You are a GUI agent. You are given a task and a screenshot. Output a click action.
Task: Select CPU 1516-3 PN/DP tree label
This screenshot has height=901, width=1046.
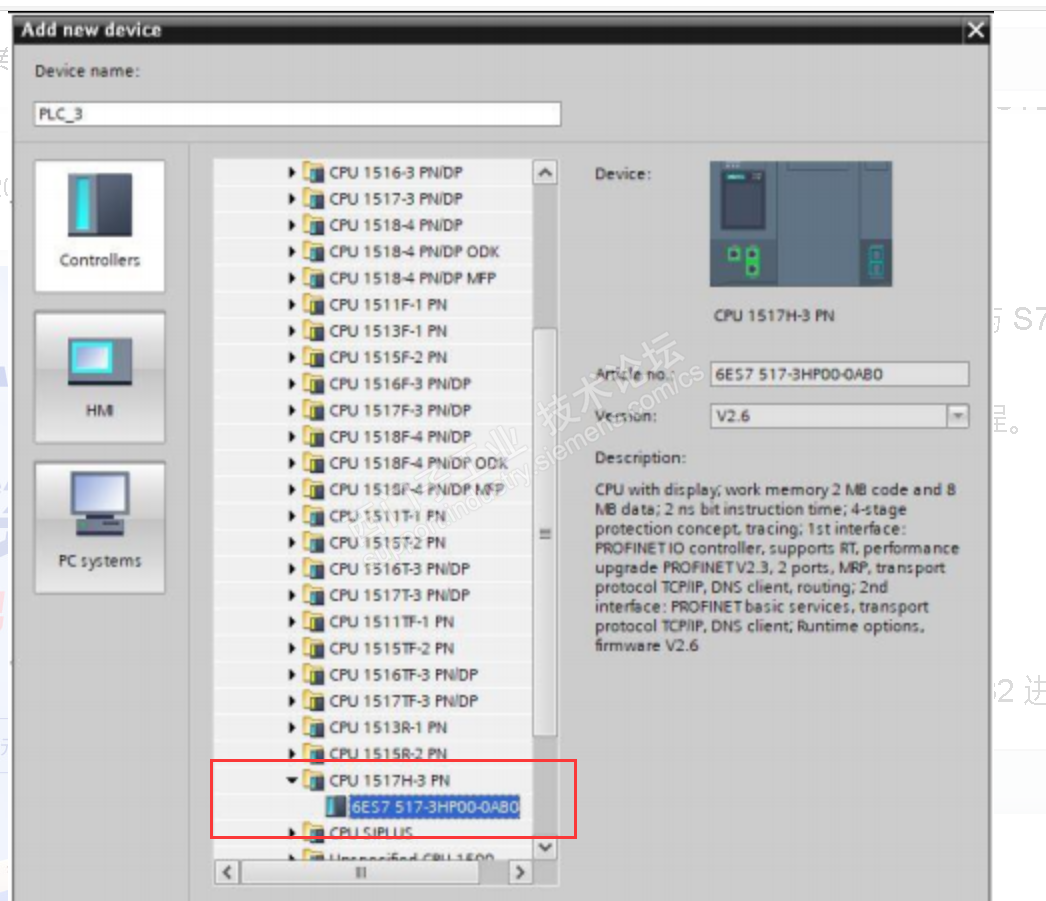(x=396, y=173)
